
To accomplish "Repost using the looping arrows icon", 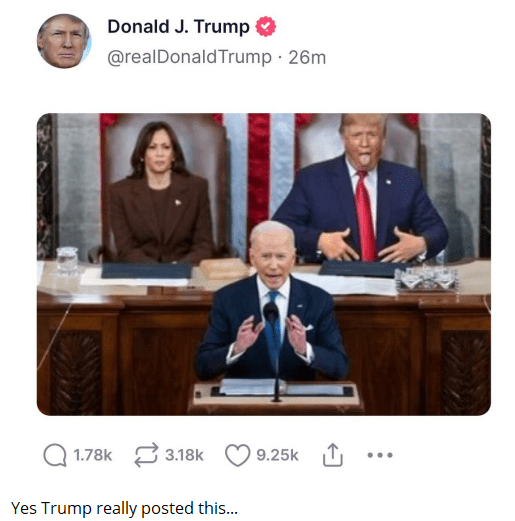I will [146, 455].
